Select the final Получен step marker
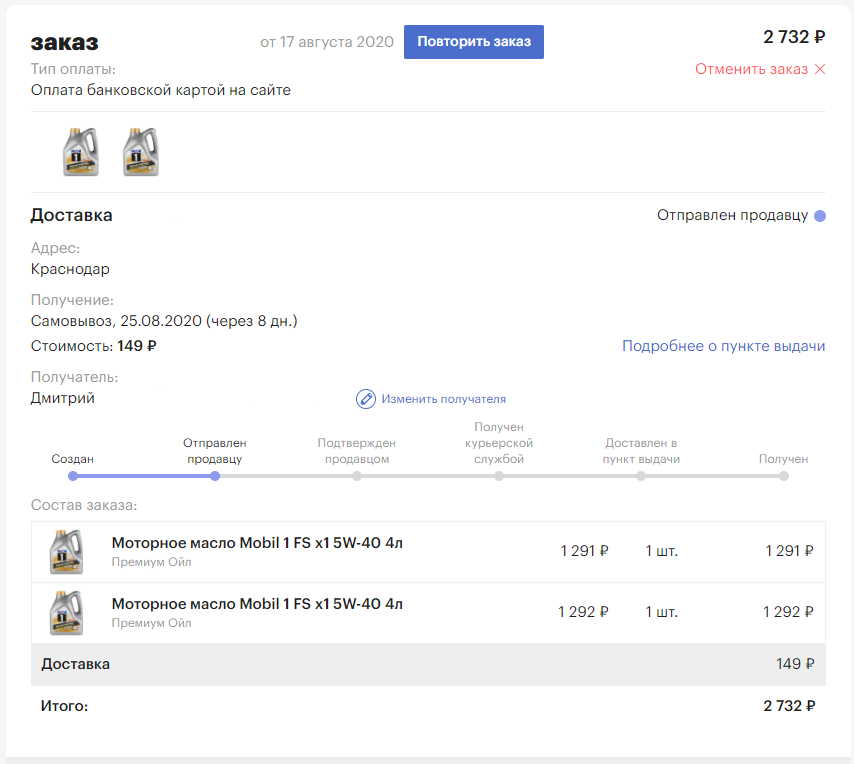 [784, 476]
